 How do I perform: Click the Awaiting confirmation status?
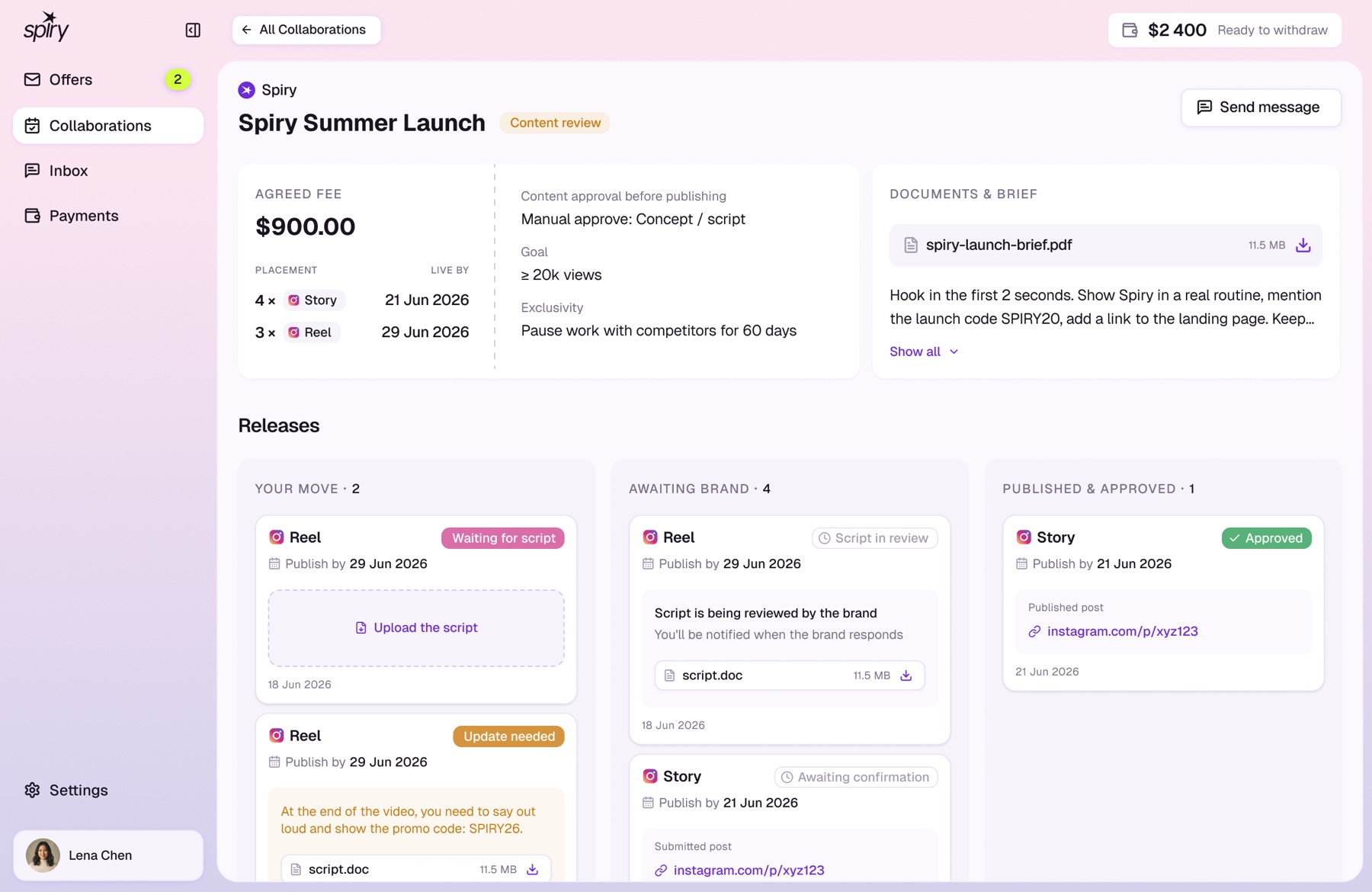pyautogui.click(x=856, y=777)
